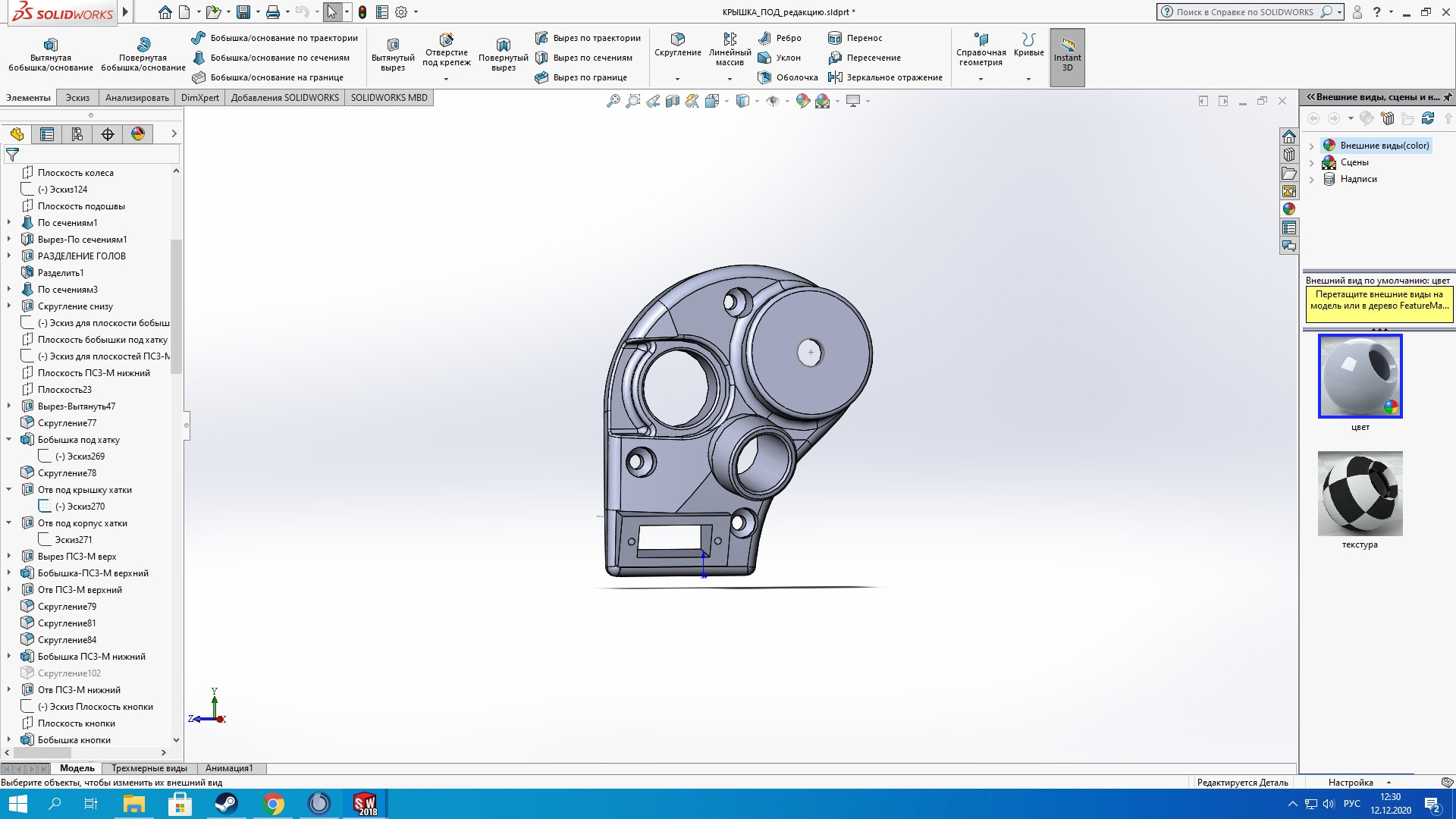Viewport: 1456px width, 819px height.
Task: Select the Вытянутый вырез tool
Action: pos(393,55)
